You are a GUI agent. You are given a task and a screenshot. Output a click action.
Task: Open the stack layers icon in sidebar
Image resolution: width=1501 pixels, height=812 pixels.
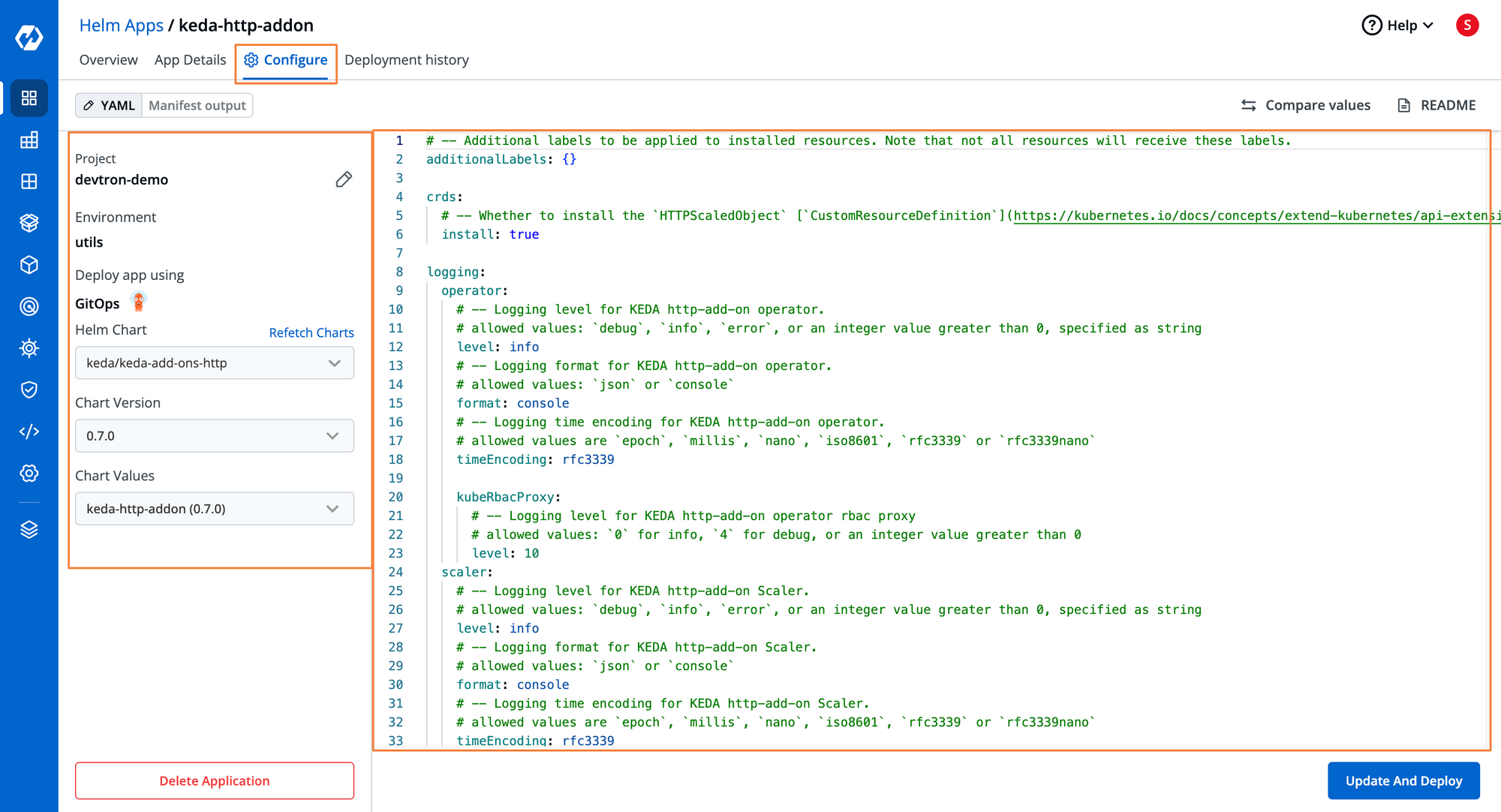29,530
